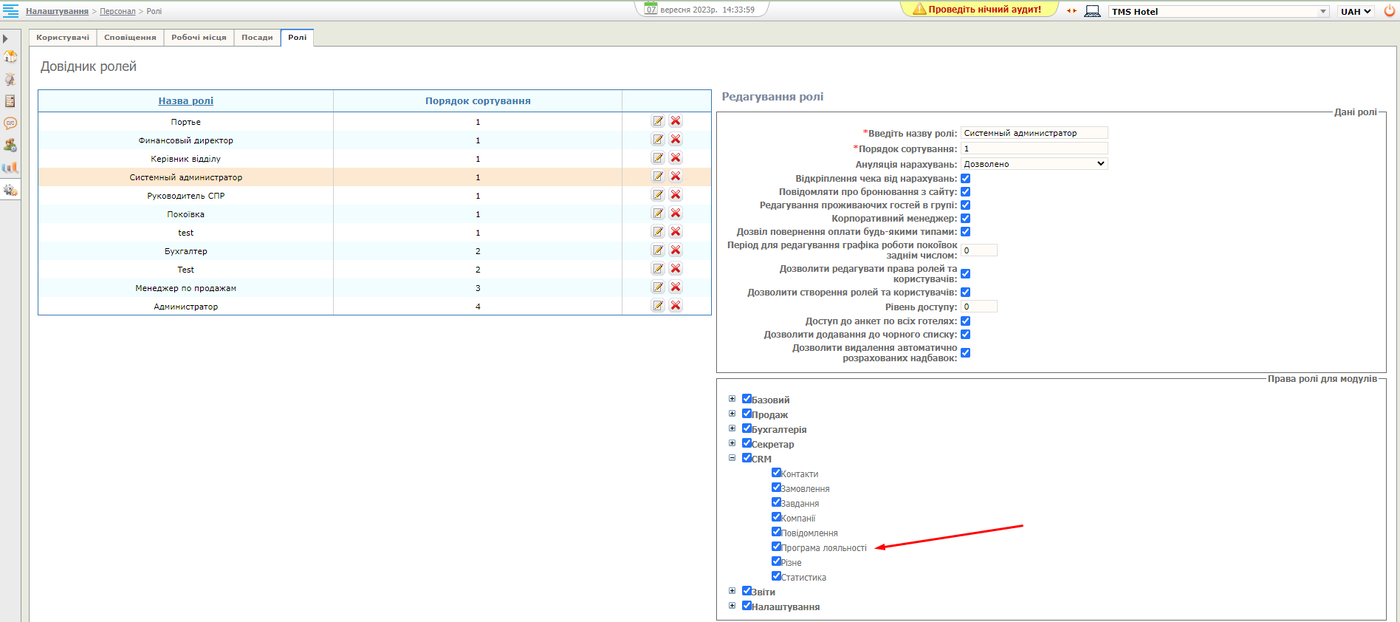Toggle Дозволити додавання до чорного списку checkbox
Viewport: 1400px width, 622px height.
[x=966, y=334]
